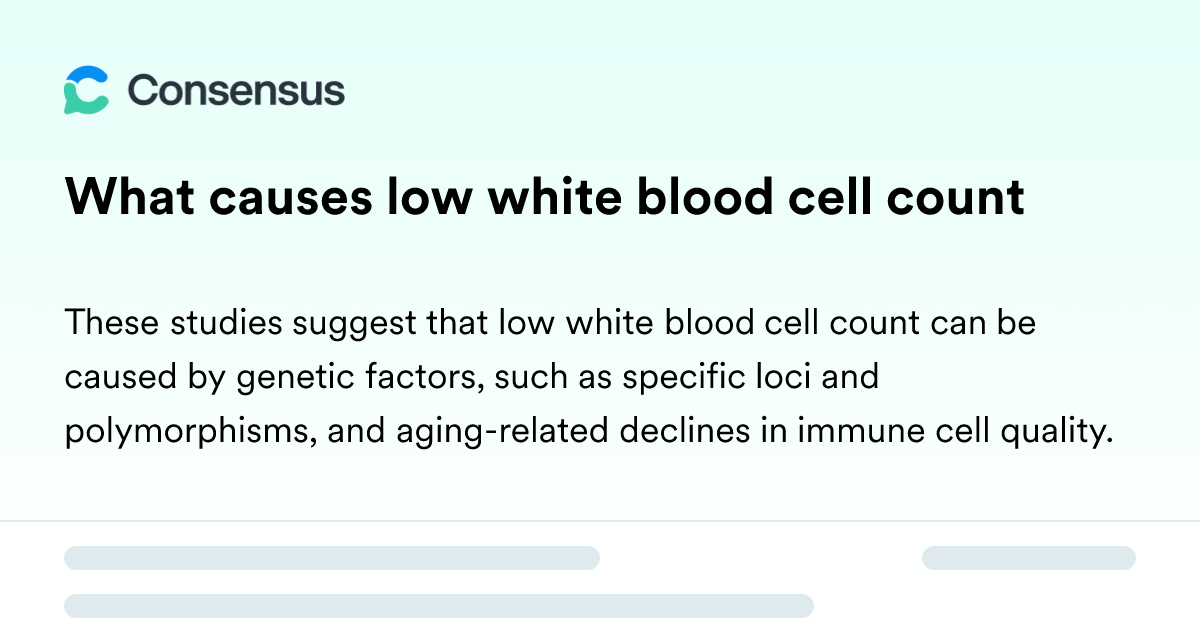Click the green lower arc of the logo
This screenshot has width=1200, height=630.
click(x=84, y=101)
